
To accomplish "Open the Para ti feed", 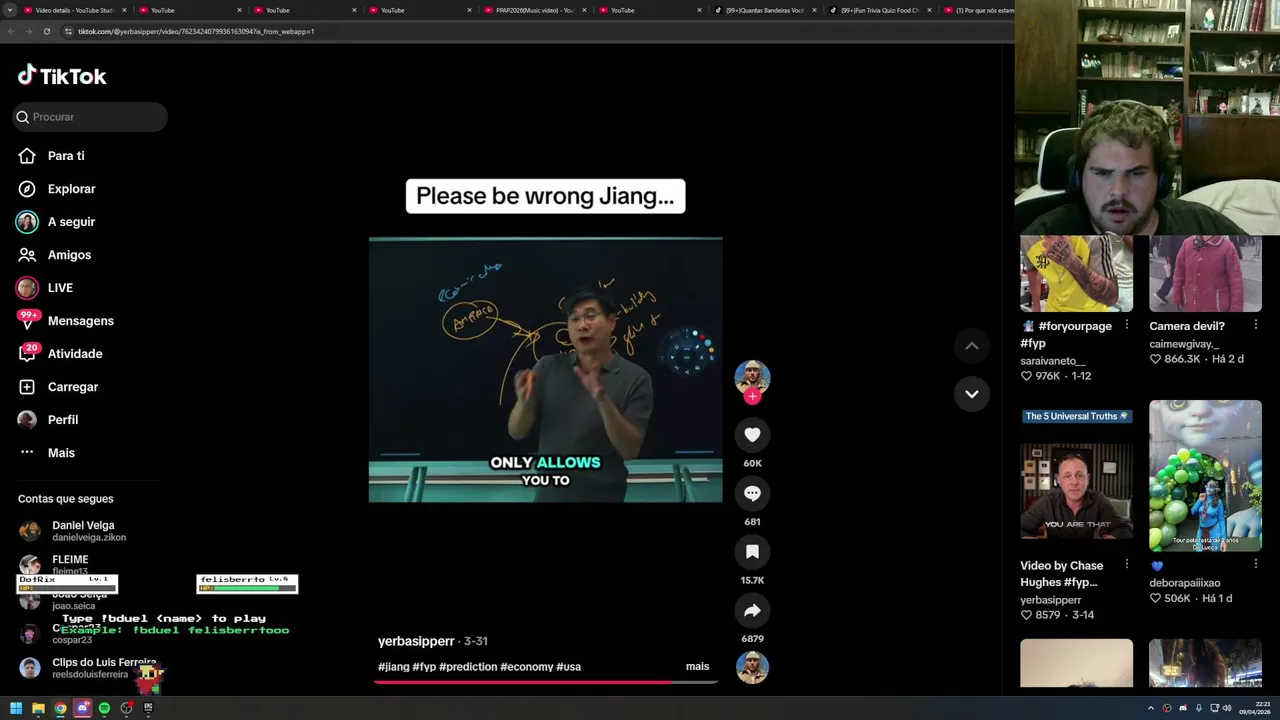I will click(66, 156).
